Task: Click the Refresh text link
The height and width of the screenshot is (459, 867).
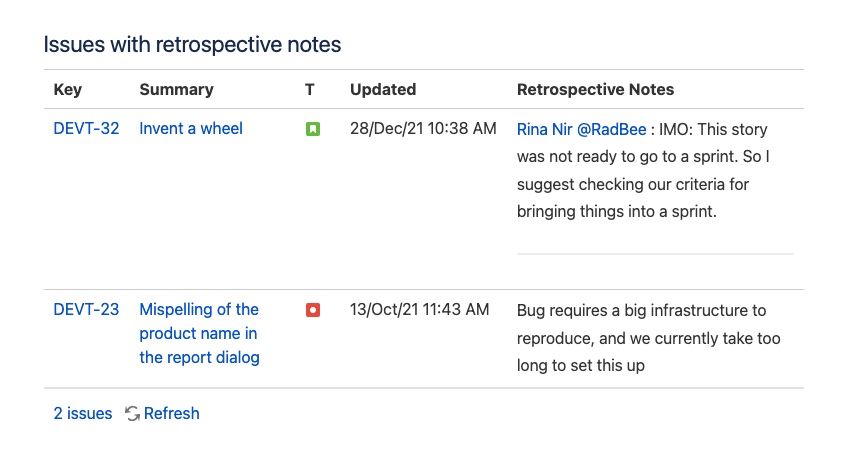Action: [171, 413]
